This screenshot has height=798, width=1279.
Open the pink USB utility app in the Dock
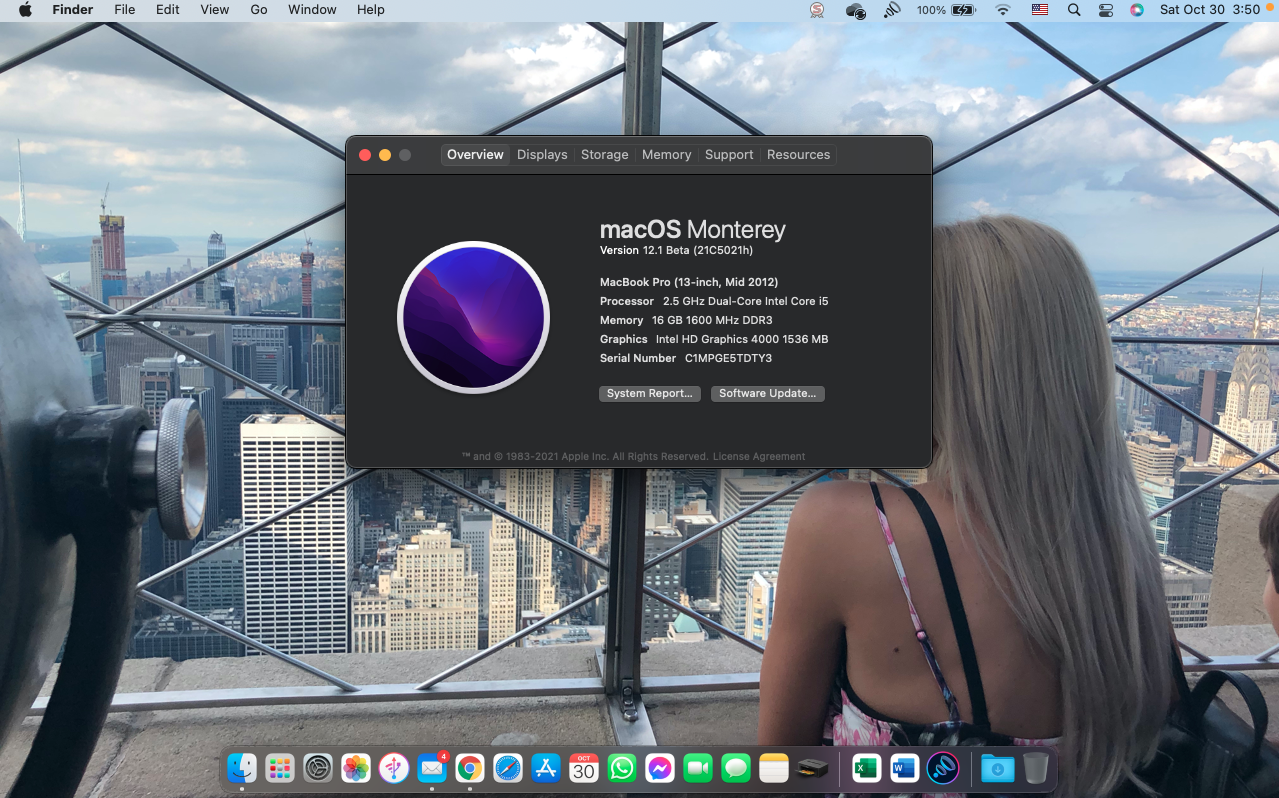394,768
